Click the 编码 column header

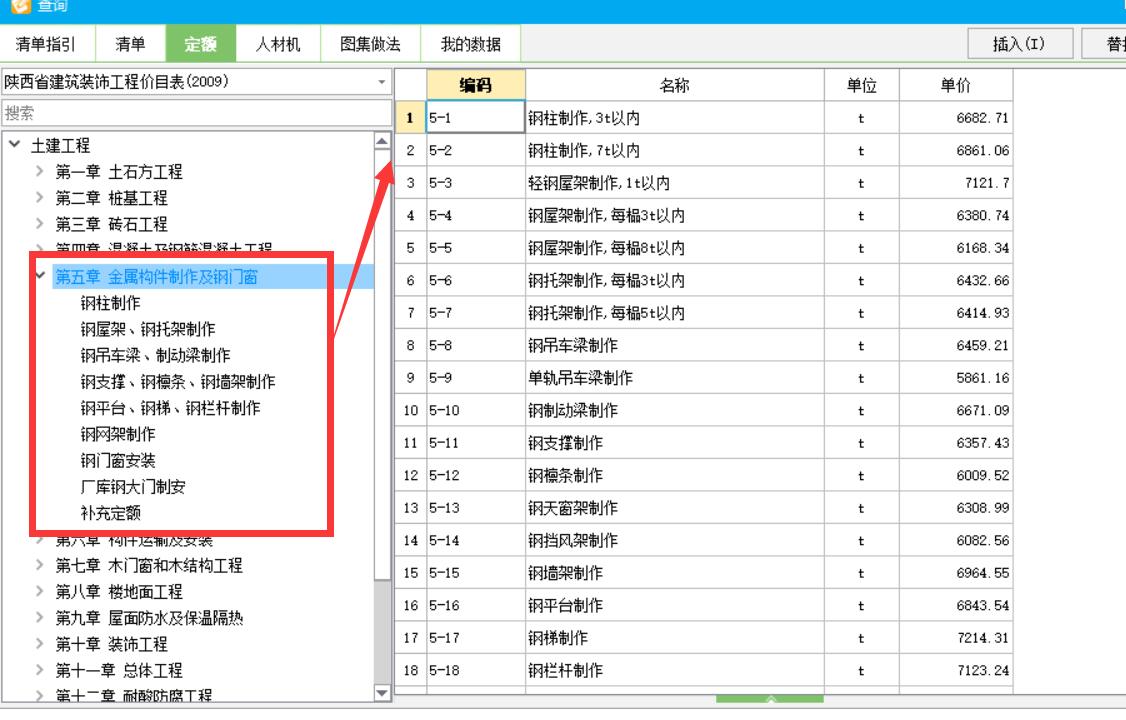pos(475,85)
